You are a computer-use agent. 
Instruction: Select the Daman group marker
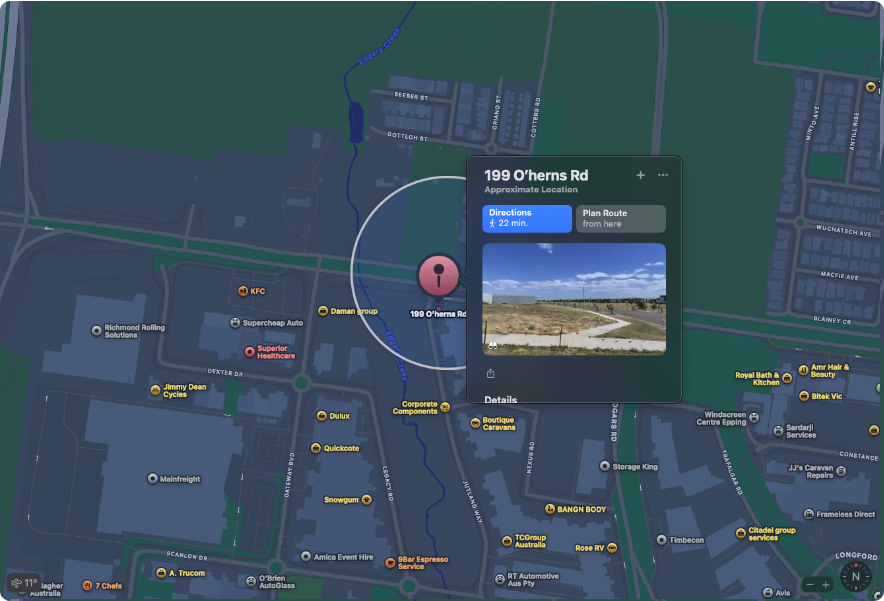(323, 311)
